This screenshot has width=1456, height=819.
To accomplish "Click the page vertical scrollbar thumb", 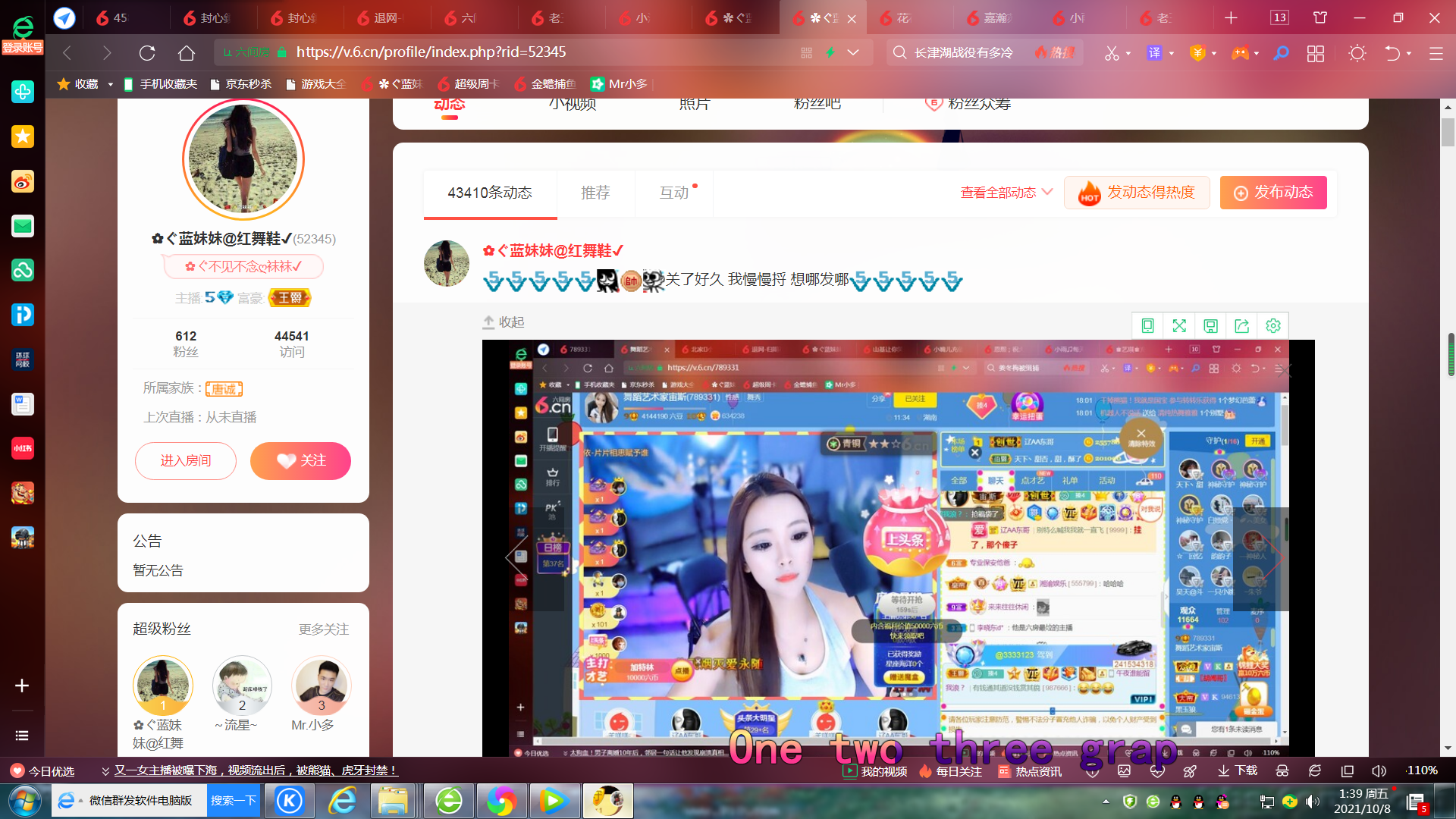I will (1448, 133).
